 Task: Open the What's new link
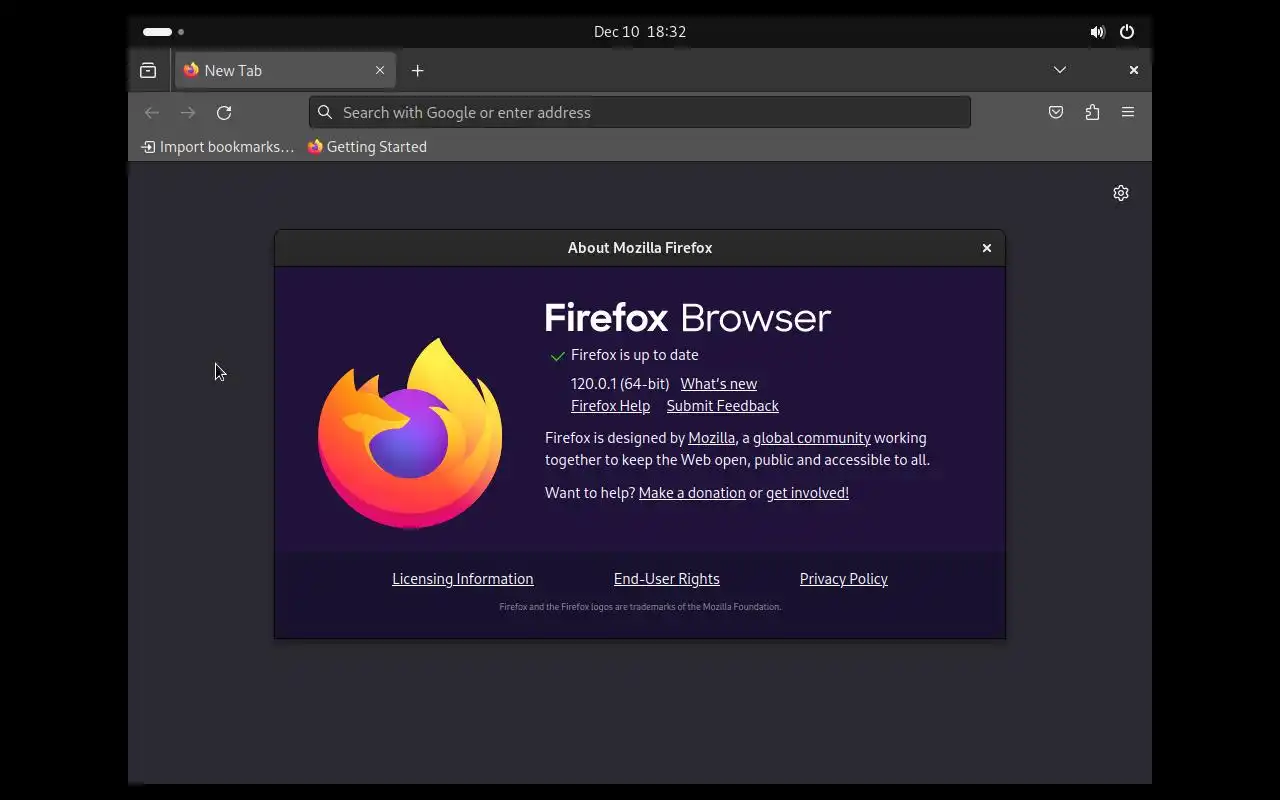click(719, 384)
